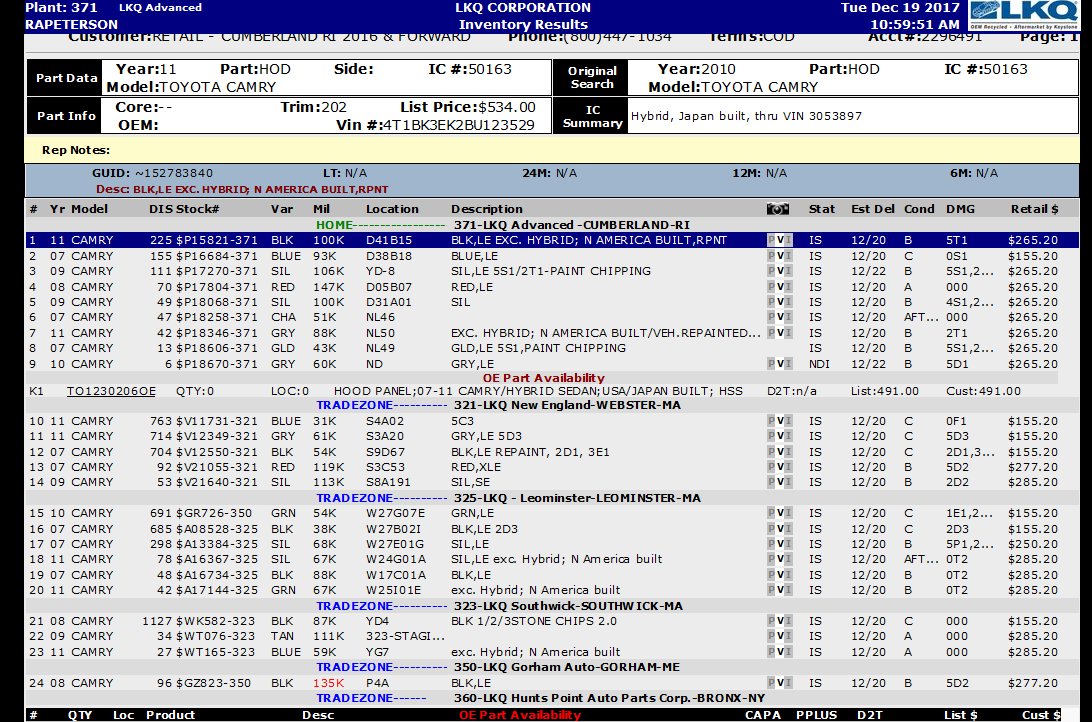Click the DIS Stock# column header
Image resolution: width=1092 pixels, height=722 pixels.
(x=184, y=209)
